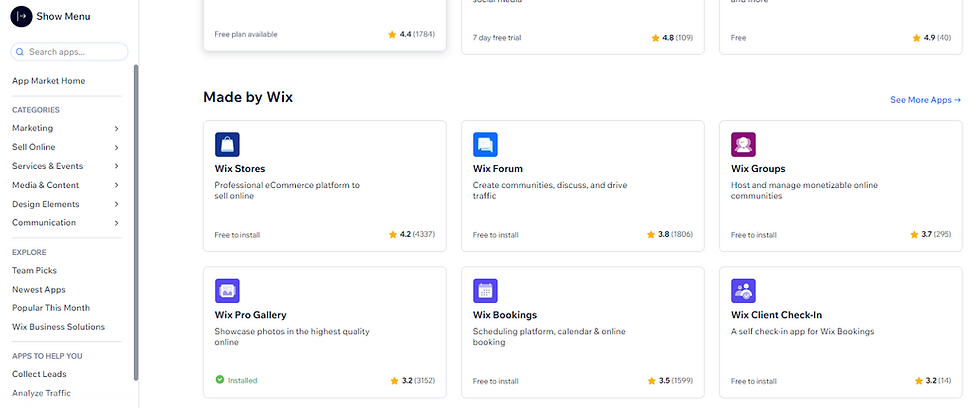Click the star beside the 3.2 (14) rating
Image resolution: width=980 pixels, height=408 pixels.
[x=919, y=381]
